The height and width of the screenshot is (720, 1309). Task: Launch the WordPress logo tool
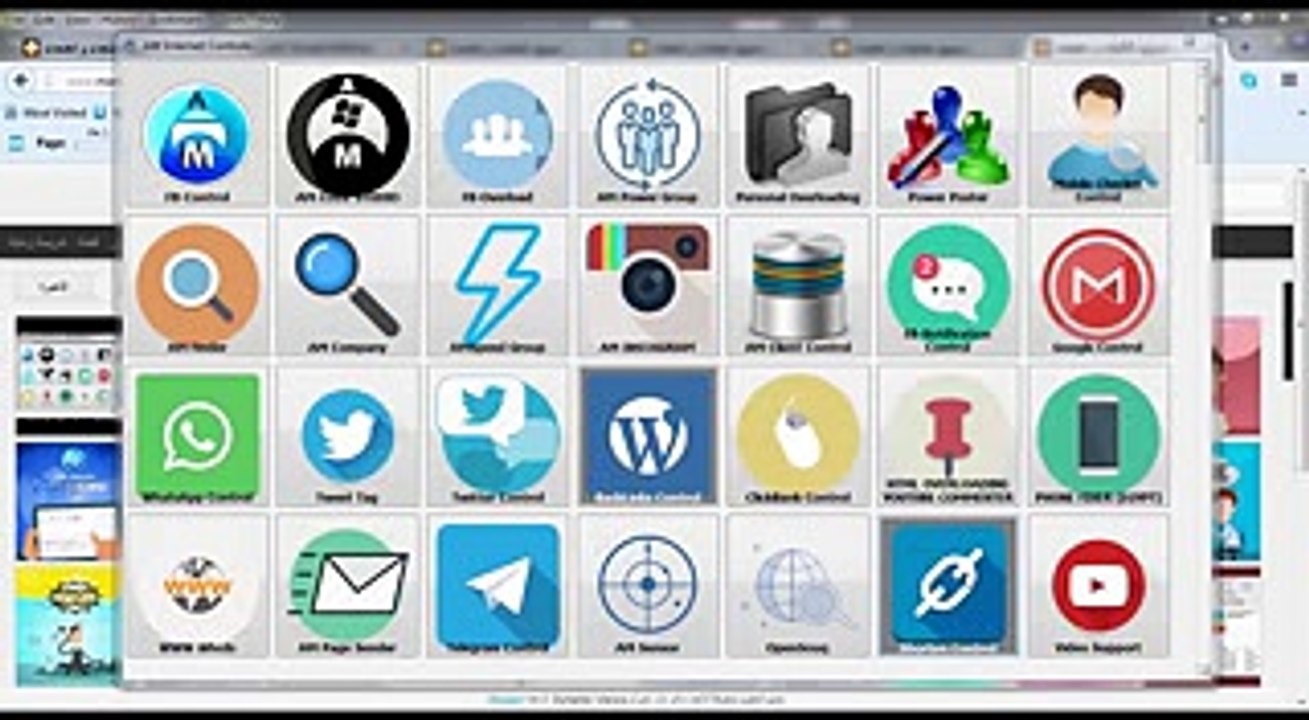click(648, 435)
